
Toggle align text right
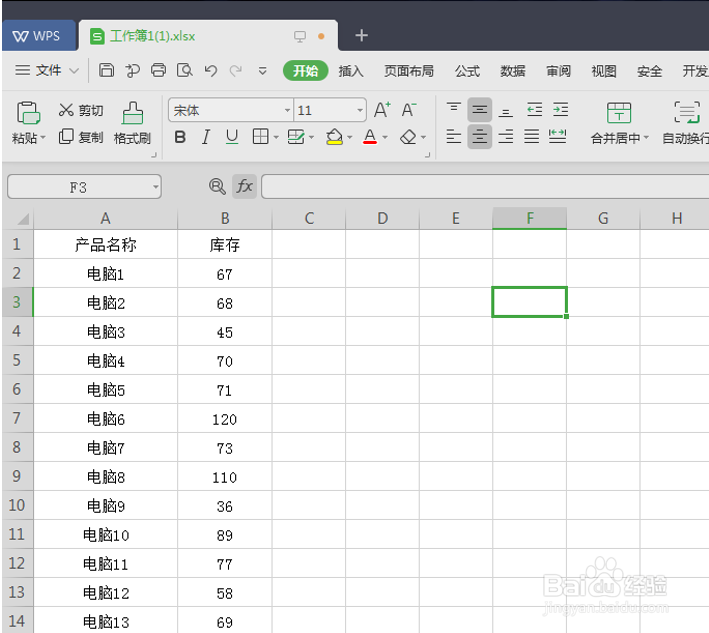coord(506,136)
